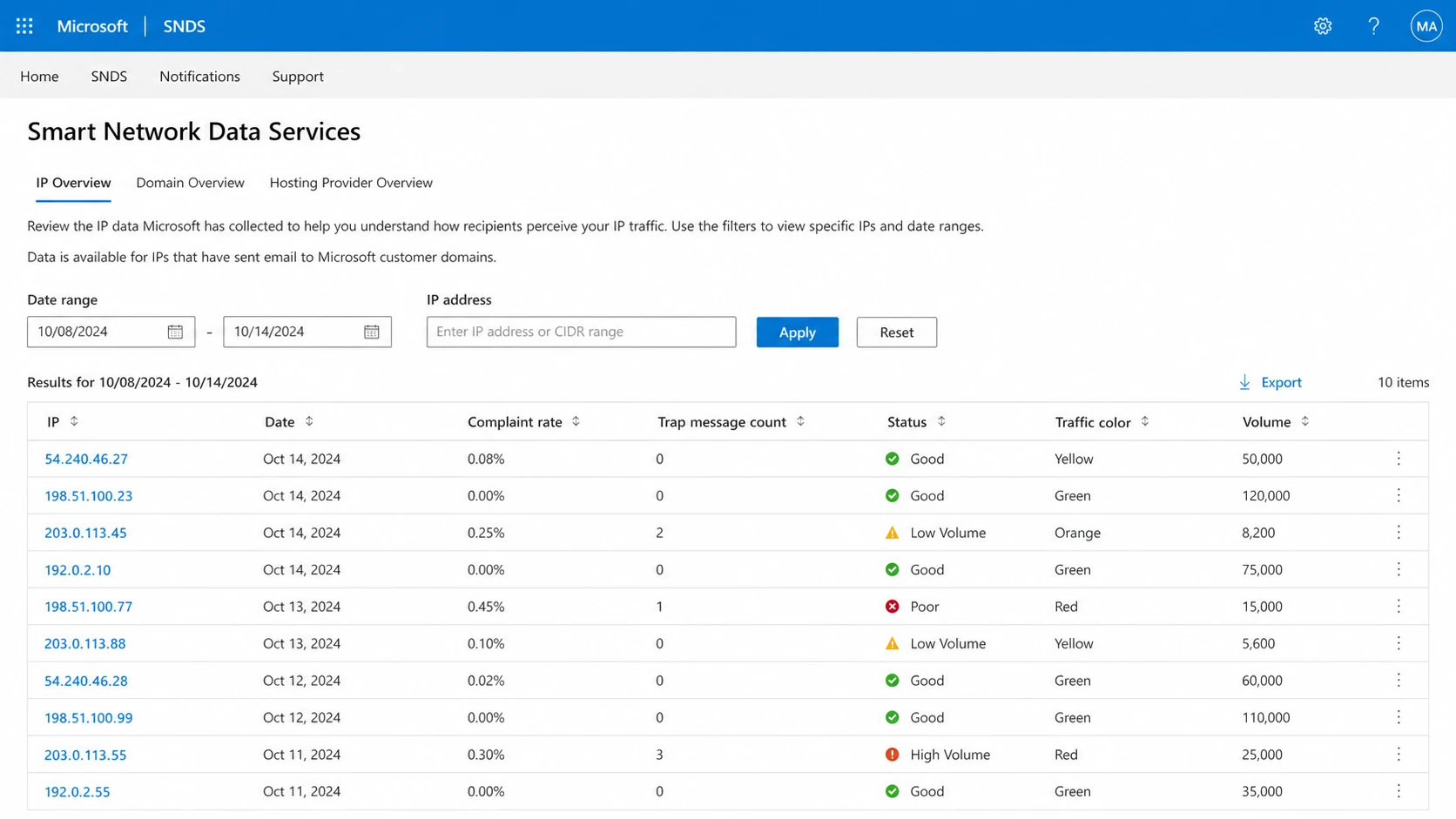Sort by Complaint rate column arrows
Image resolution: width=1456 pixels, height=819 pixels.
(576, 421)
